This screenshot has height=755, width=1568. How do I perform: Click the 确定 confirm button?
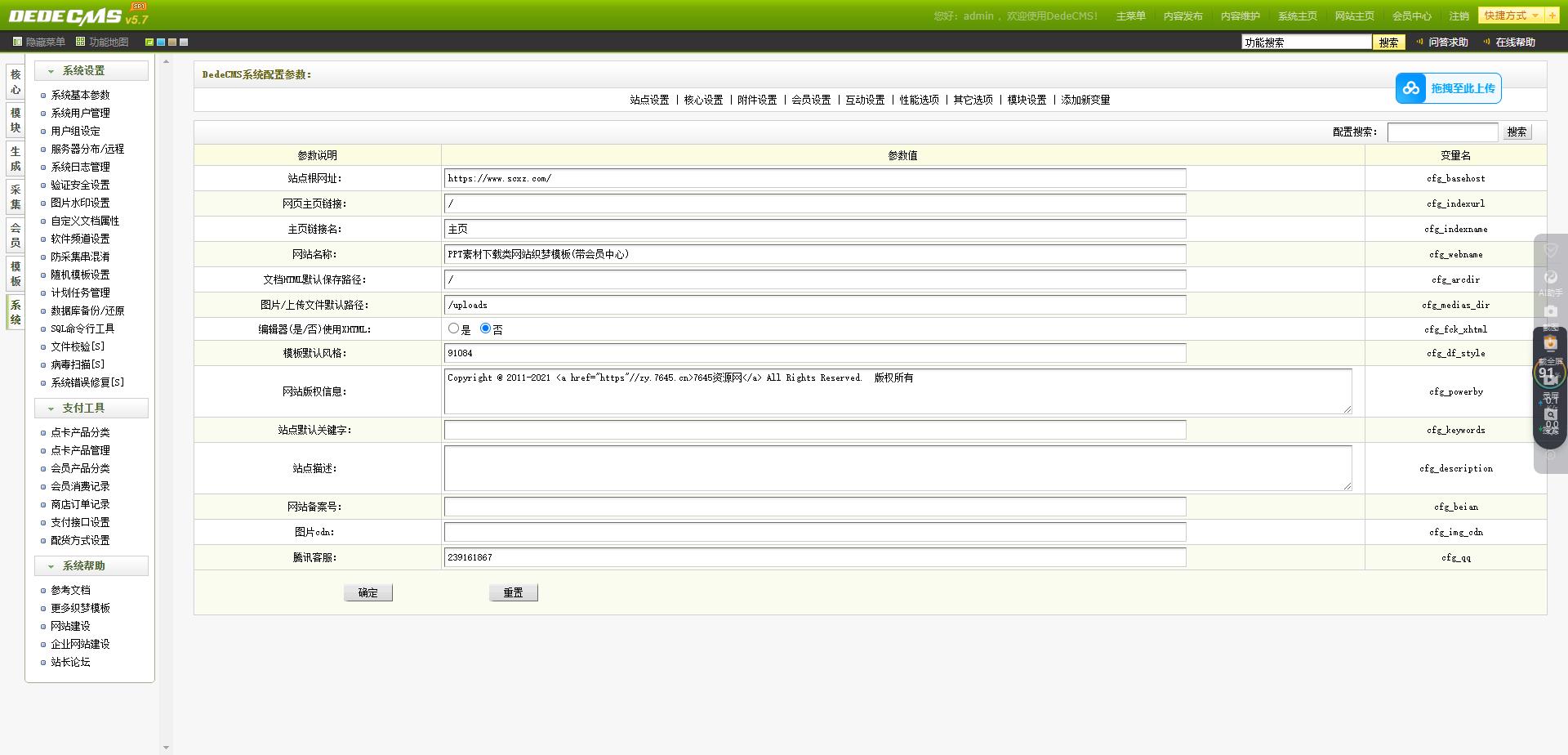[367, 592]
